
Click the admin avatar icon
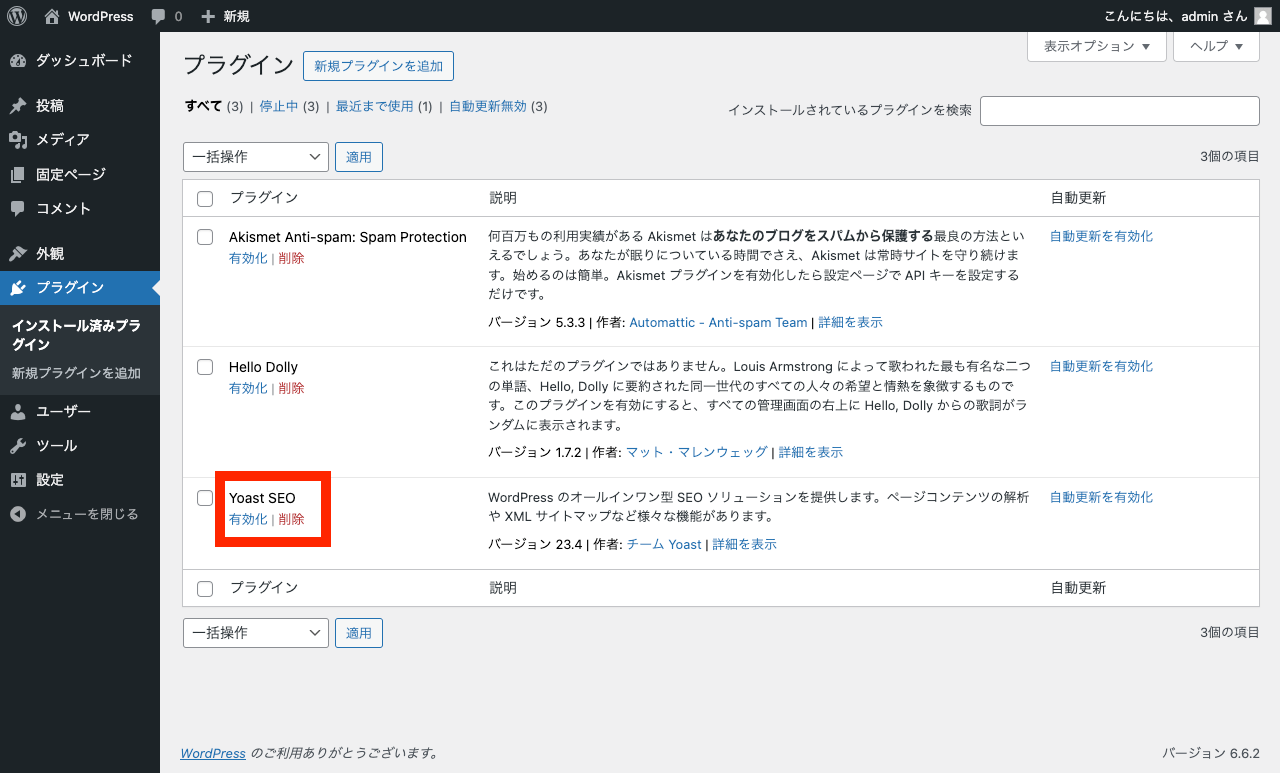point(1263,16)
